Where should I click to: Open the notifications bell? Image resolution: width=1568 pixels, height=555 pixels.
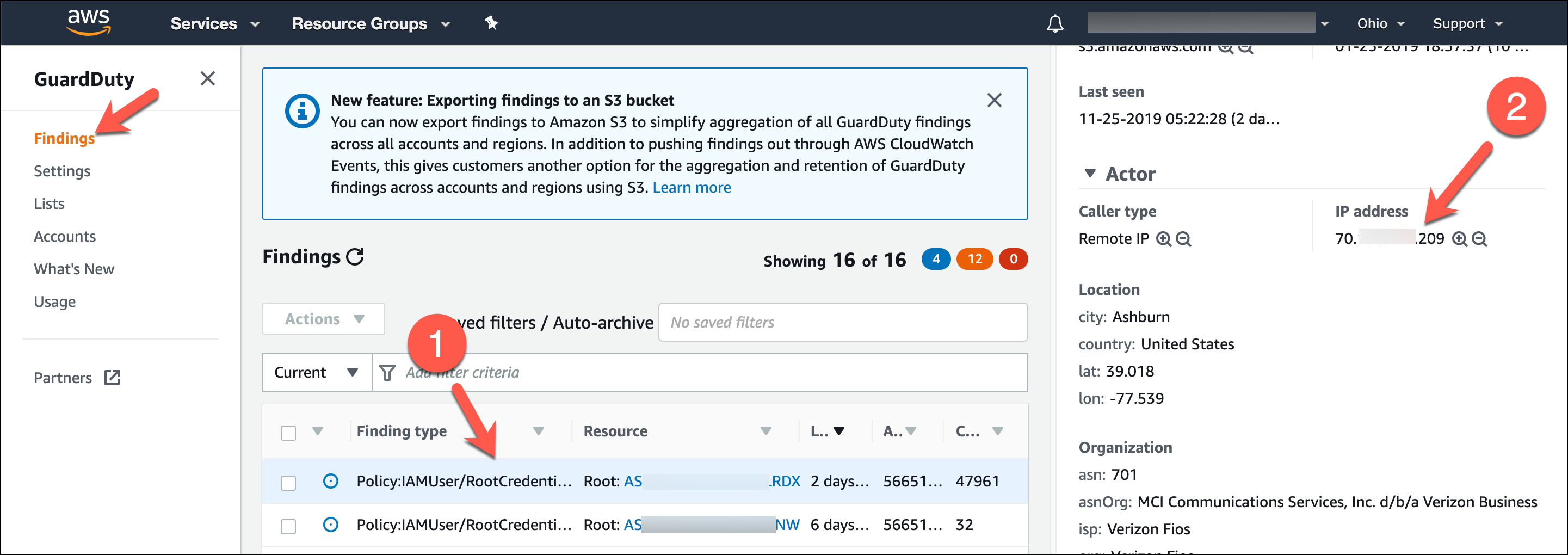coord(1055,24)
